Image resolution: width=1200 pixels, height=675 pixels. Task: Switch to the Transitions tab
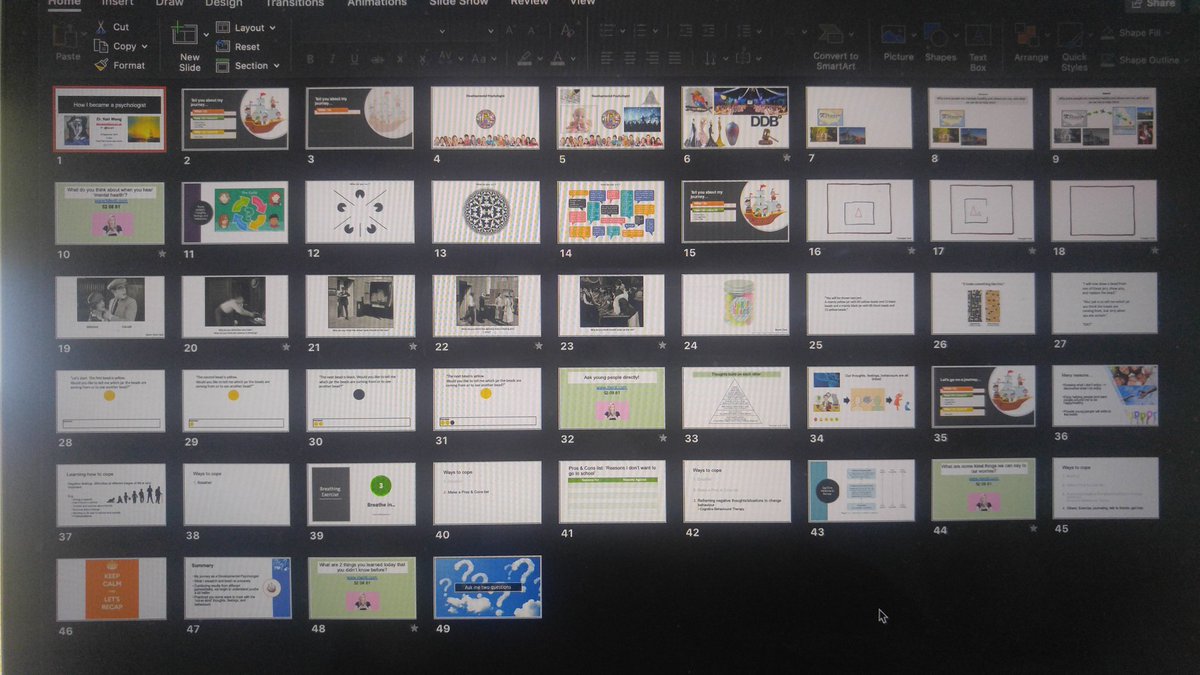(x=294, y=4)
